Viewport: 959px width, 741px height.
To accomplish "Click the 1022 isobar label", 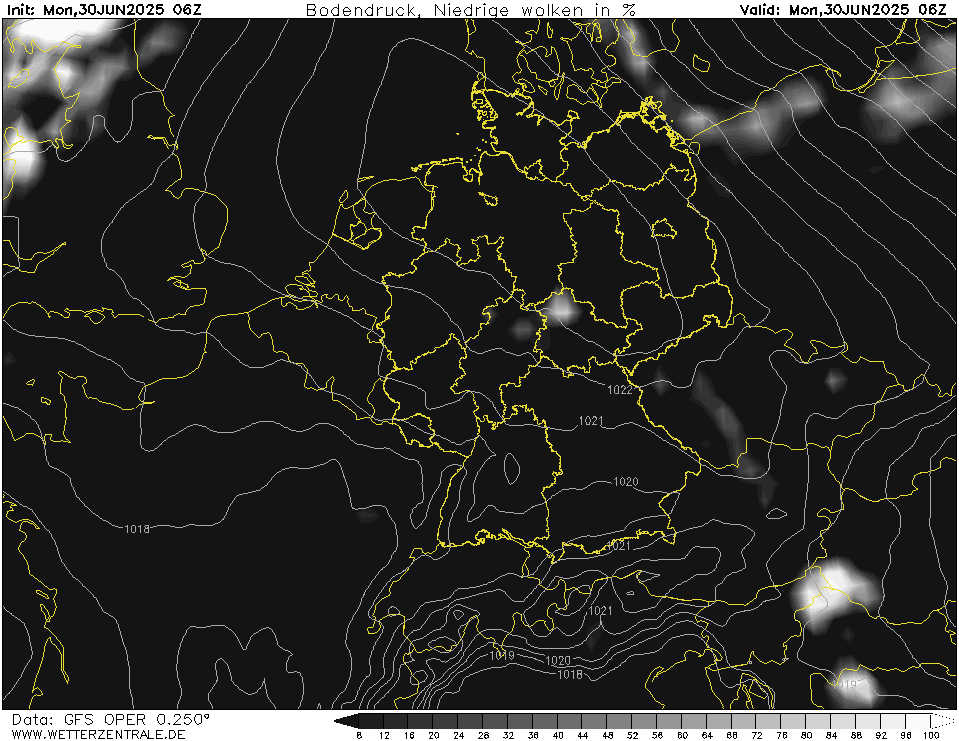I will click(620, 389).
